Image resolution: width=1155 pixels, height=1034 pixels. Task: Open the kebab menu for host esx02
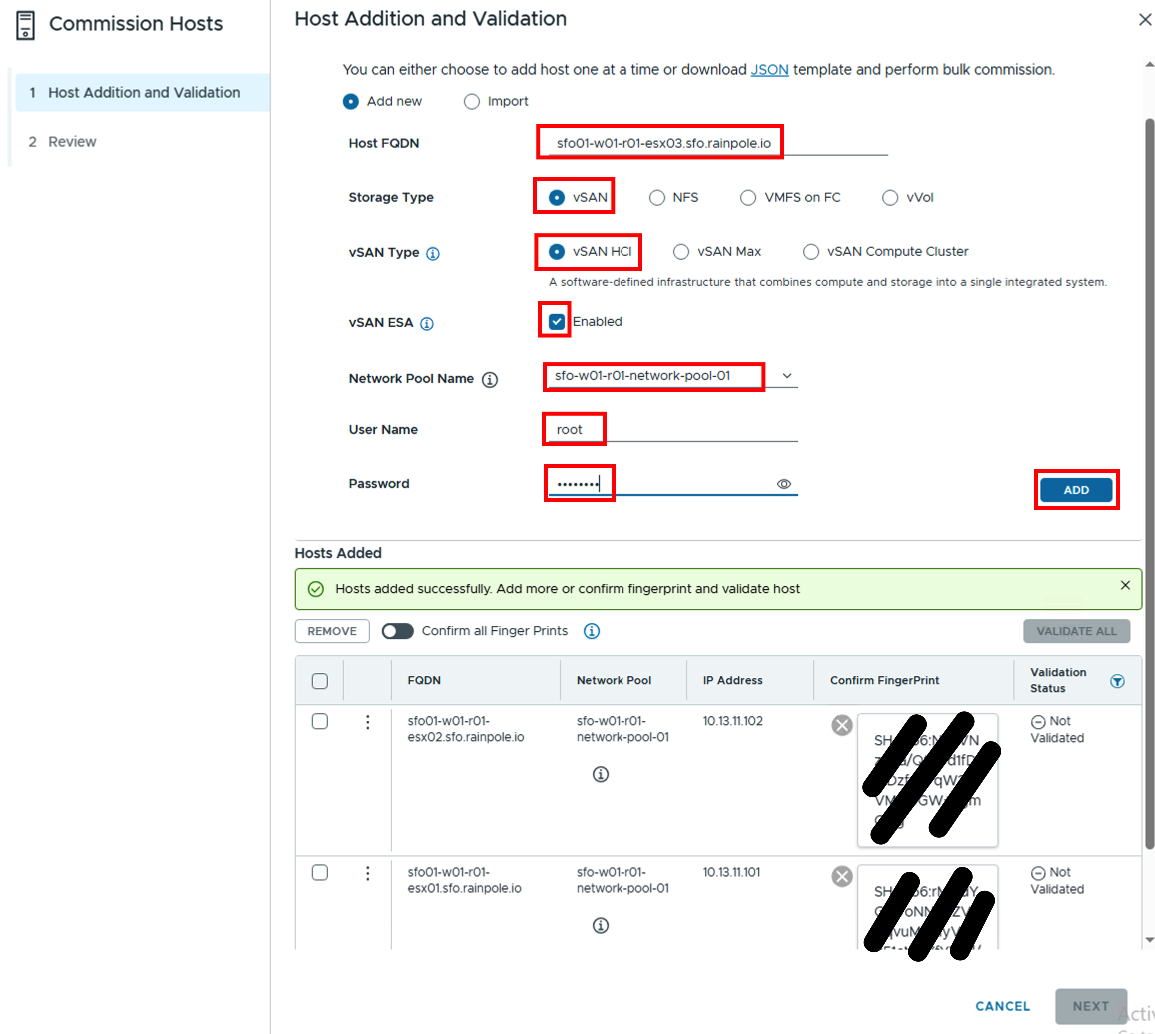[368, 721]
